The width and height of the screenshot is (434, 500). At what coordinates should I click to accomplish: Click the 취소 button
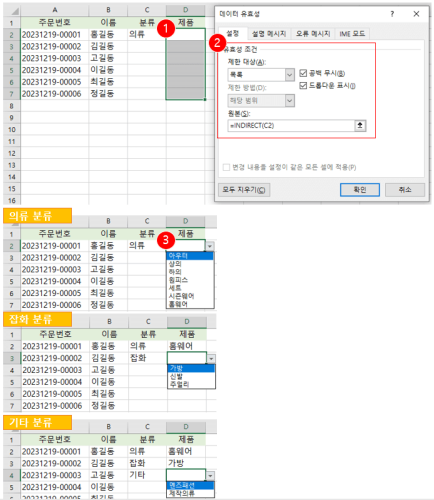coord(405,190)
